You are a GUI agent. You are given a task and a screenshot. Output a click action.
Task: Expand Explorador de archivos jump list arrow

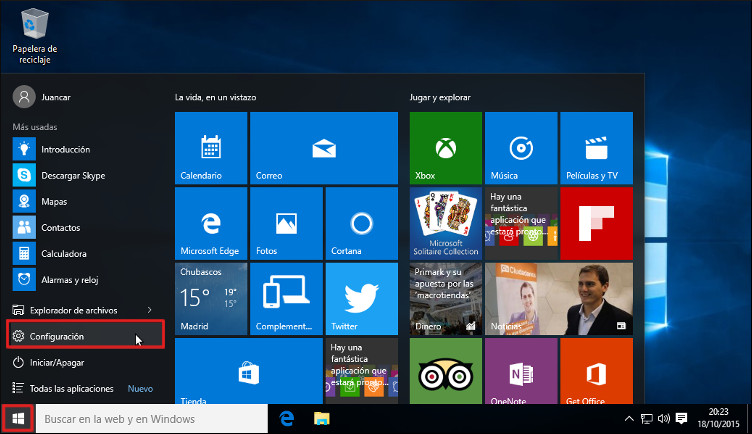tap(150, 310)
